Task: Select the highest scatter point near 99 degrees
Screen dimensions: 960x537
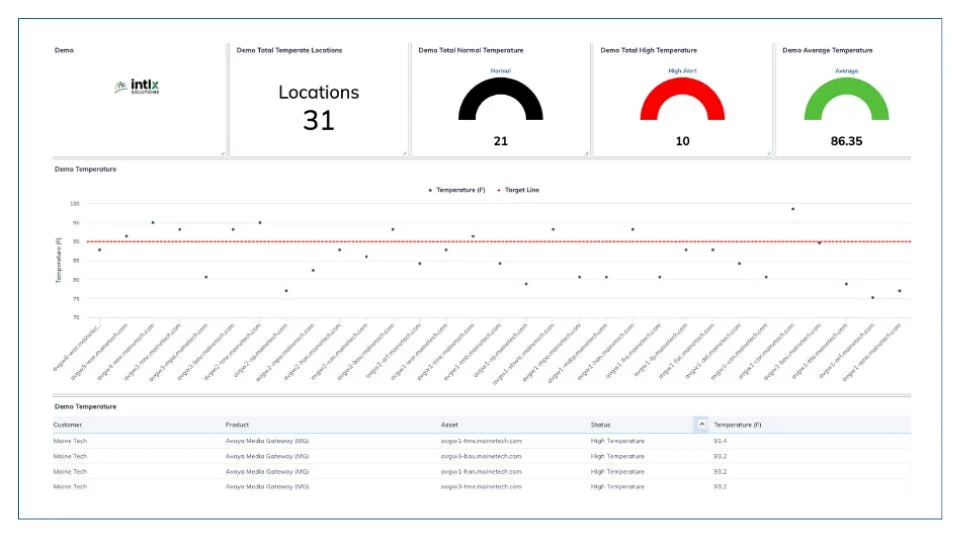Action: pos(793,209)
